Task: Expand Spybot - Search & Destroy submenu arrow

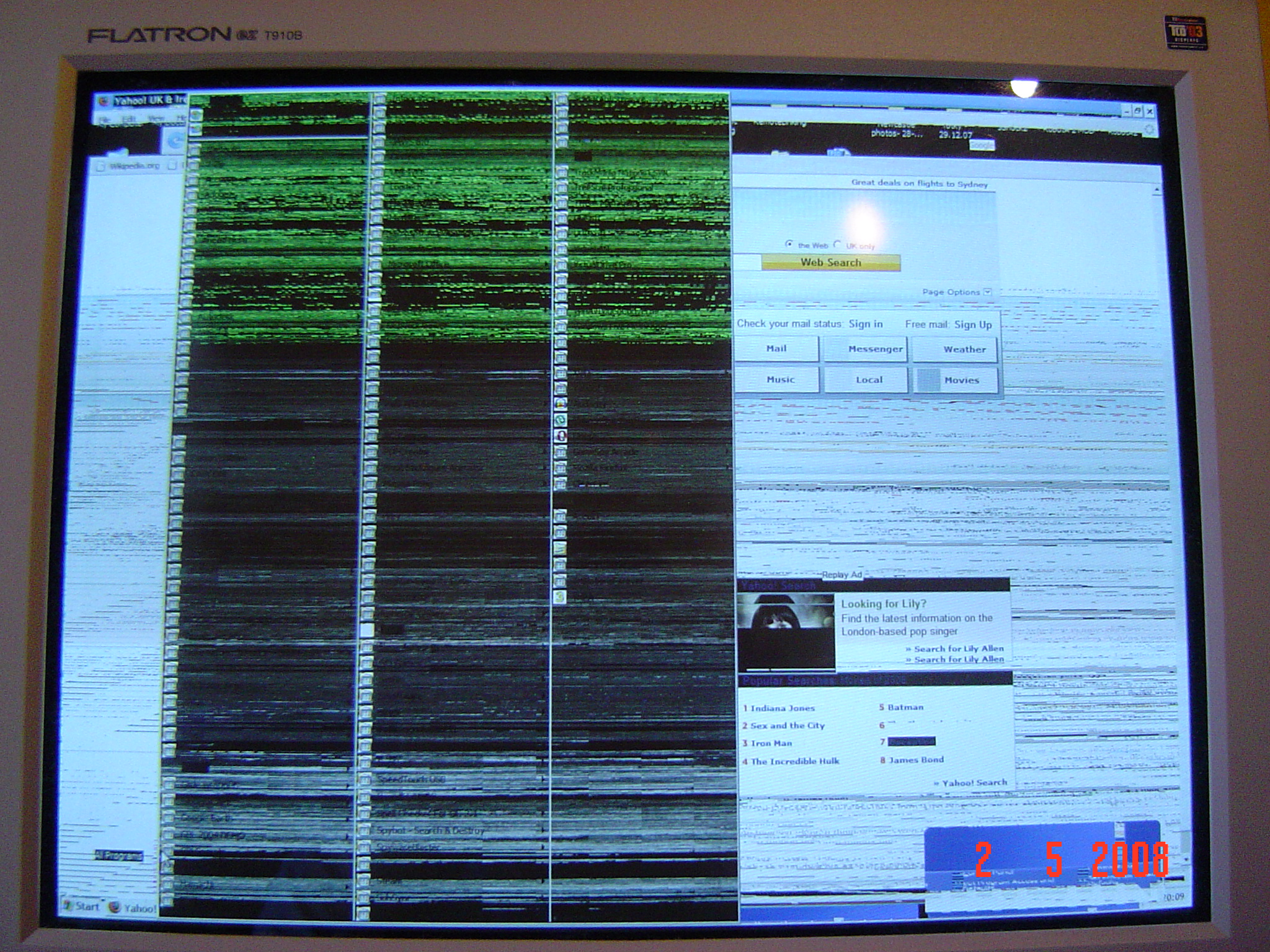Action: [x=544, y=830]
